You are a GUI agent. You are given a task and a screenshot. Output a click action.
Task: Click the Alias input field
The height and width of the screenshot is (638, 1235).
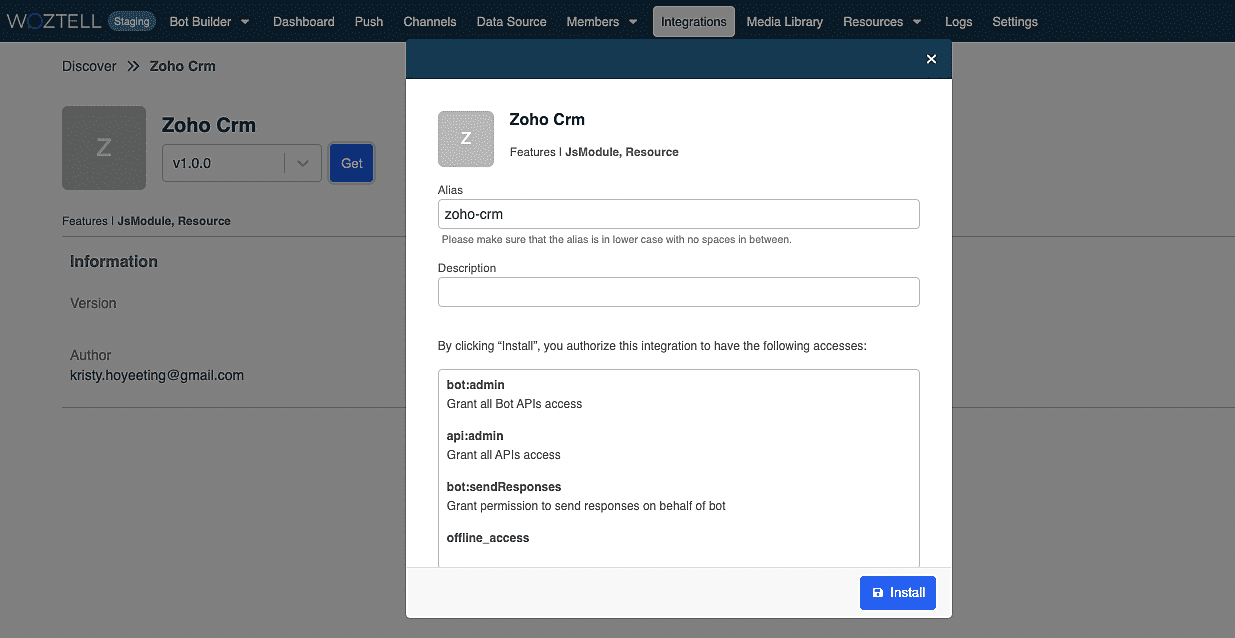click(x=679, y=214)
